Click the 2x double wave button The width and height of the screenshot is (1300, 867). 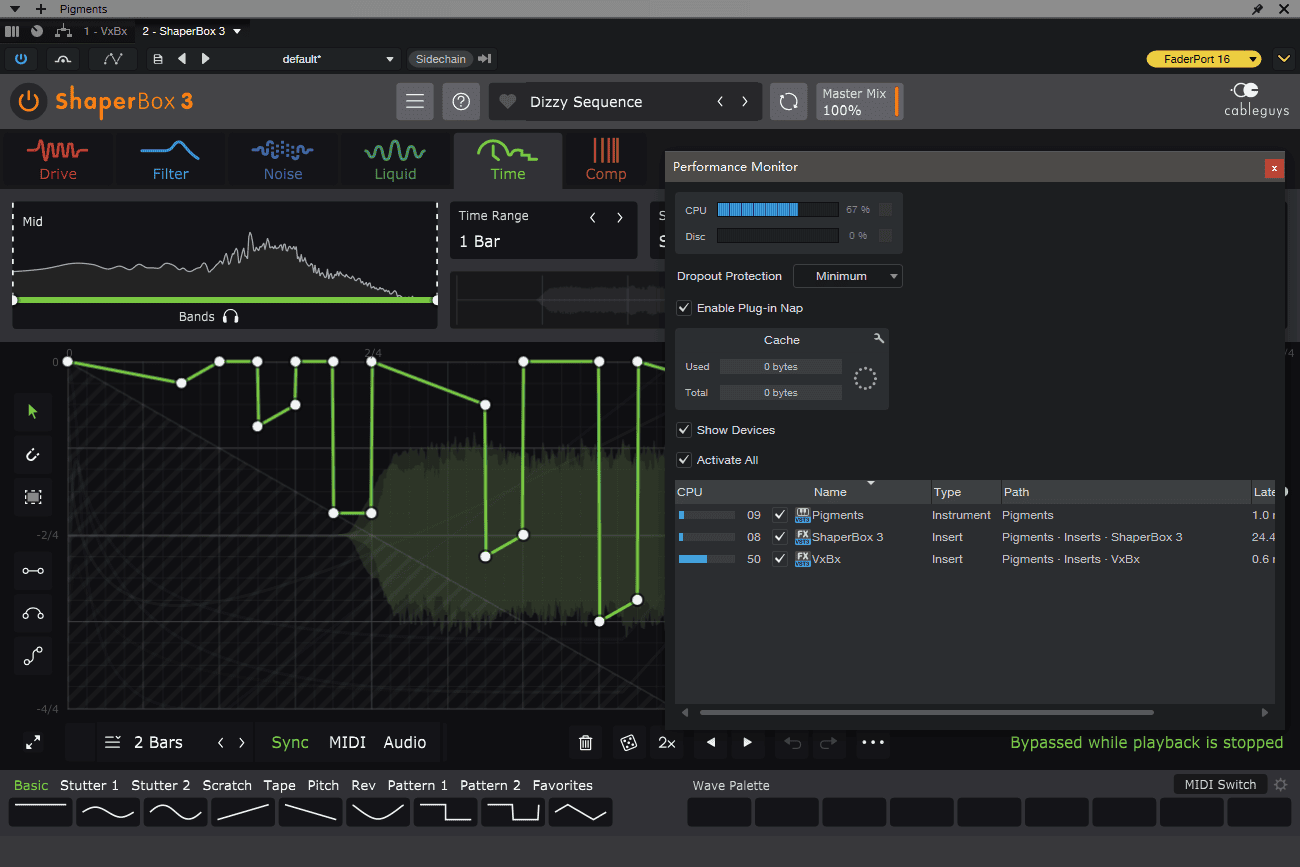(667, 742)
